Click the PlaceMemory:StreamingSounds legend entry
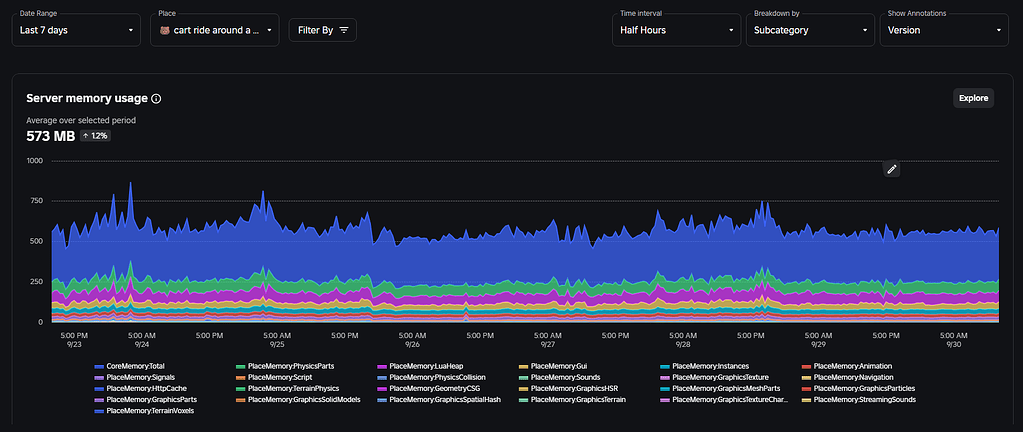Image resolution: width=1023 pixels, height=432 pixels. click(x=859, y=399)
